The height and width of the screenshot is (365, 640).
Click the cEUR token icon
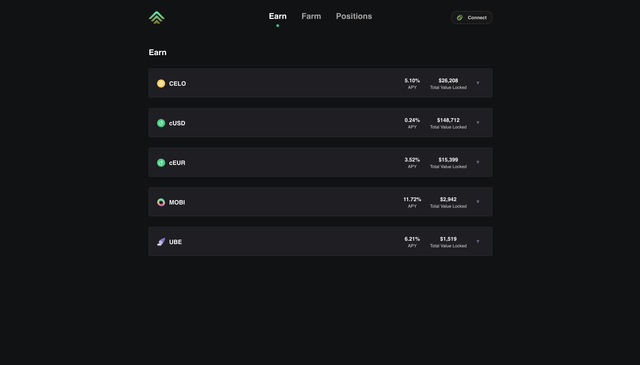point(161,162)
